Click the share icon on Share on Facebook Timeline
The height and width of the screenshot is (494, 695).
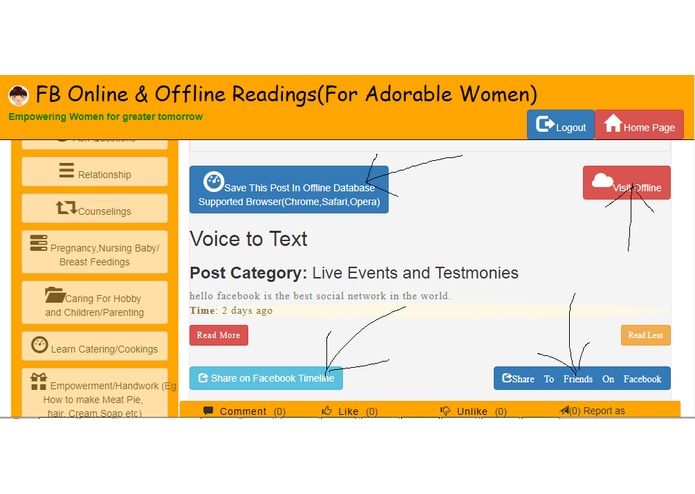(203, 378)
